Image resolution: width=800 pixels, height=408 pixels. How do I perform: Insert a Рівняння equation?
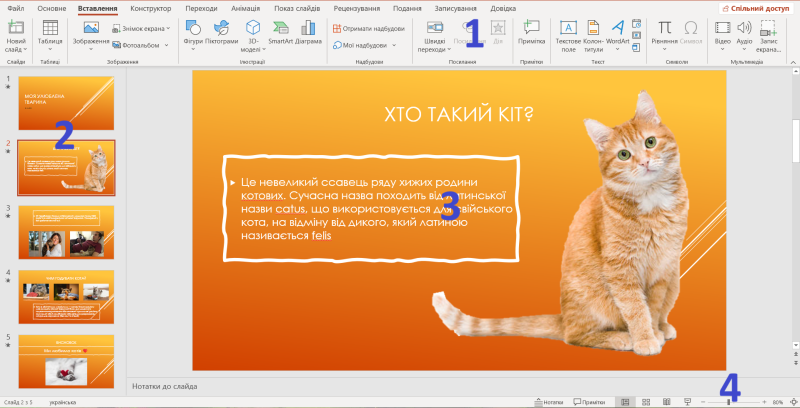(664, 36)
